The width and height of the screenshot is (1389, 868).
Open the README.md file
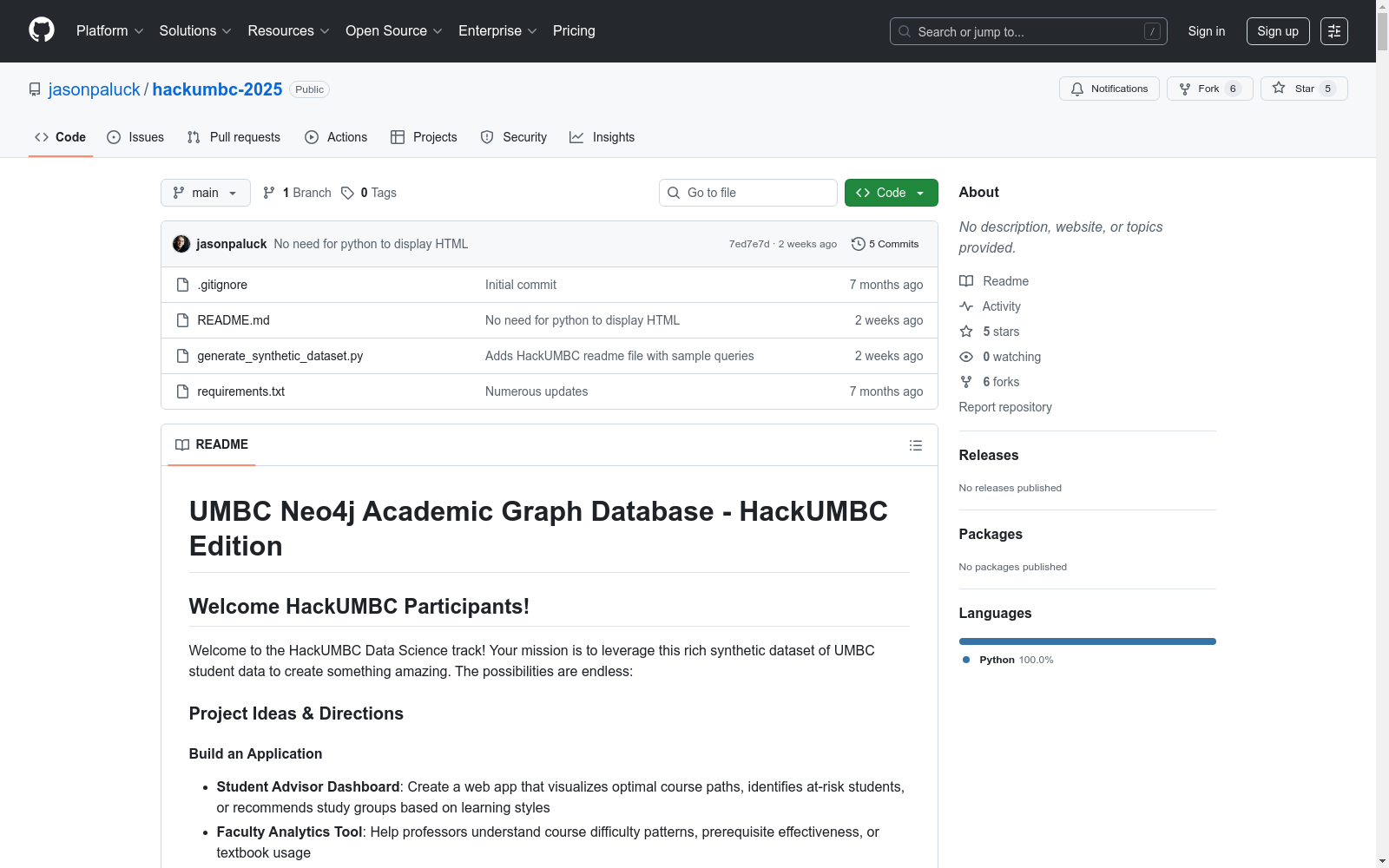coord(234,320)
